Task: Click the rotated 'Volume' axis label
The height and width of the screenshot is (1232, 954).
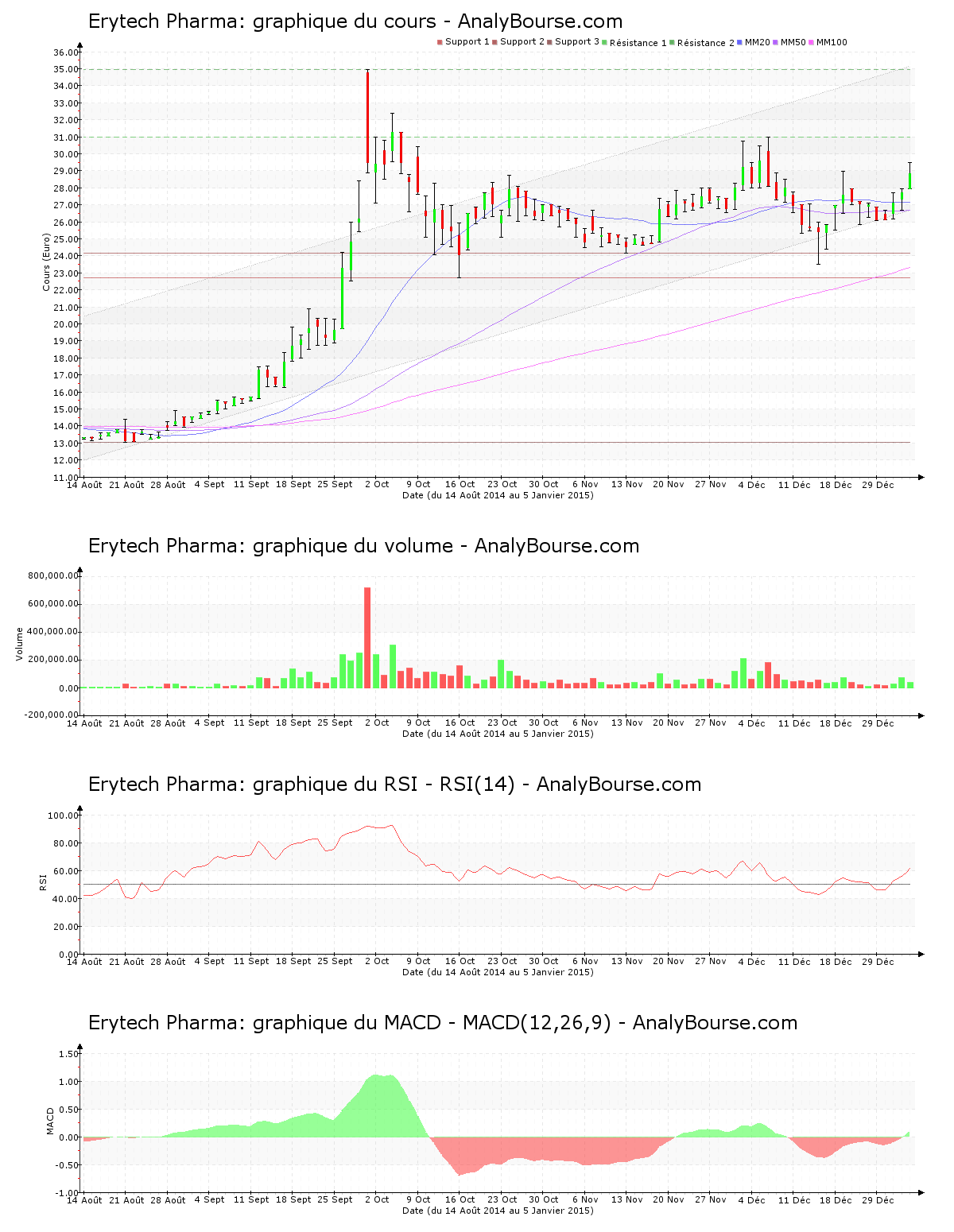Action: tap(19, 644)
